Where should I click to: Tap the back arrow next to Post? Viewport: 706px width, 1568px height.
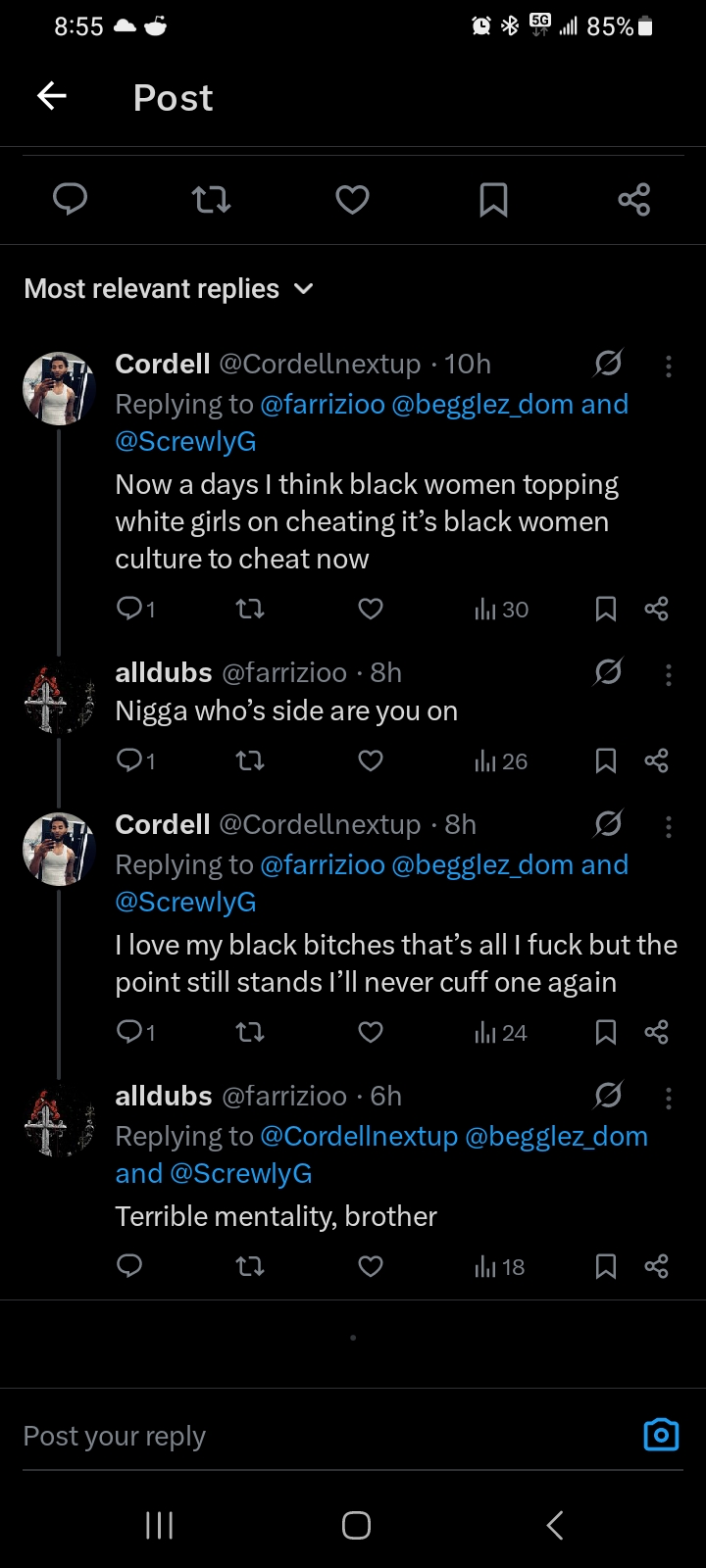[52, 96]
